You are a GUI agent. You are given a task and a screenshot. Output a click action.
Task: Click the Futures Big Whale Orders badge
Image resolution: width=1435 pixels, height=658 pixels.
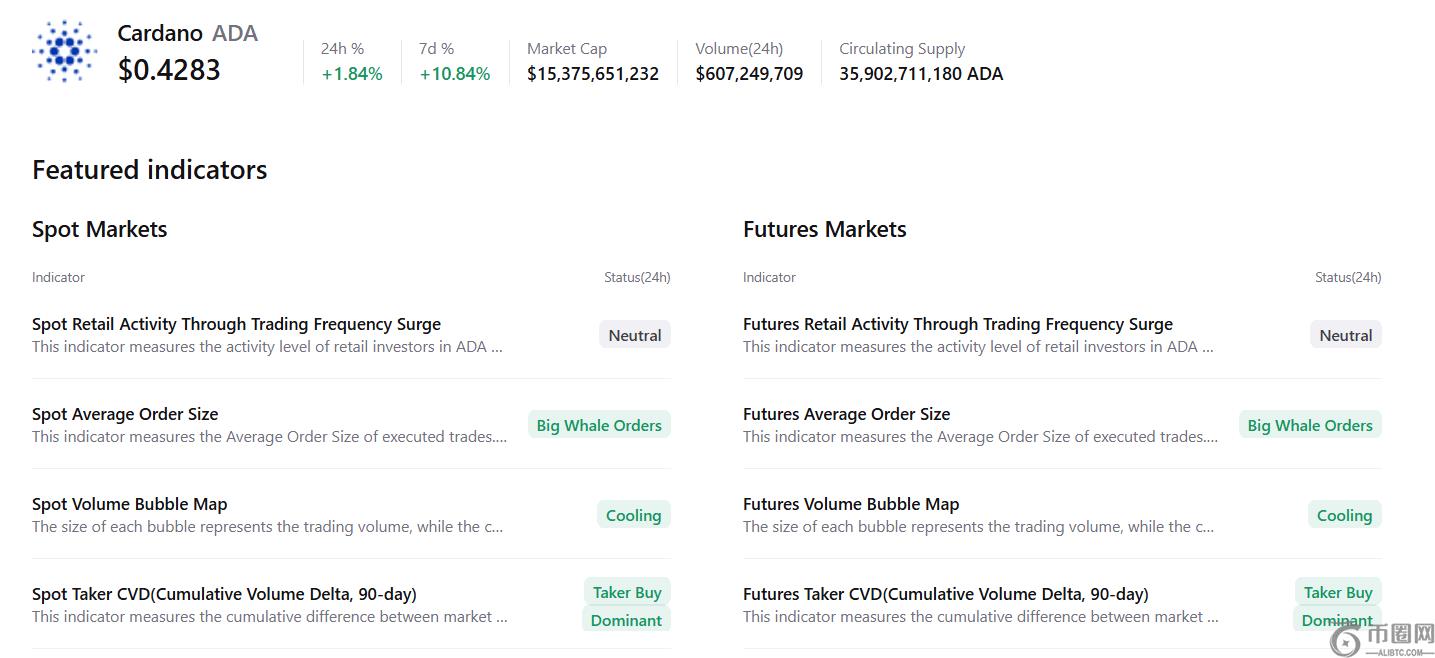click(1310, 425)
